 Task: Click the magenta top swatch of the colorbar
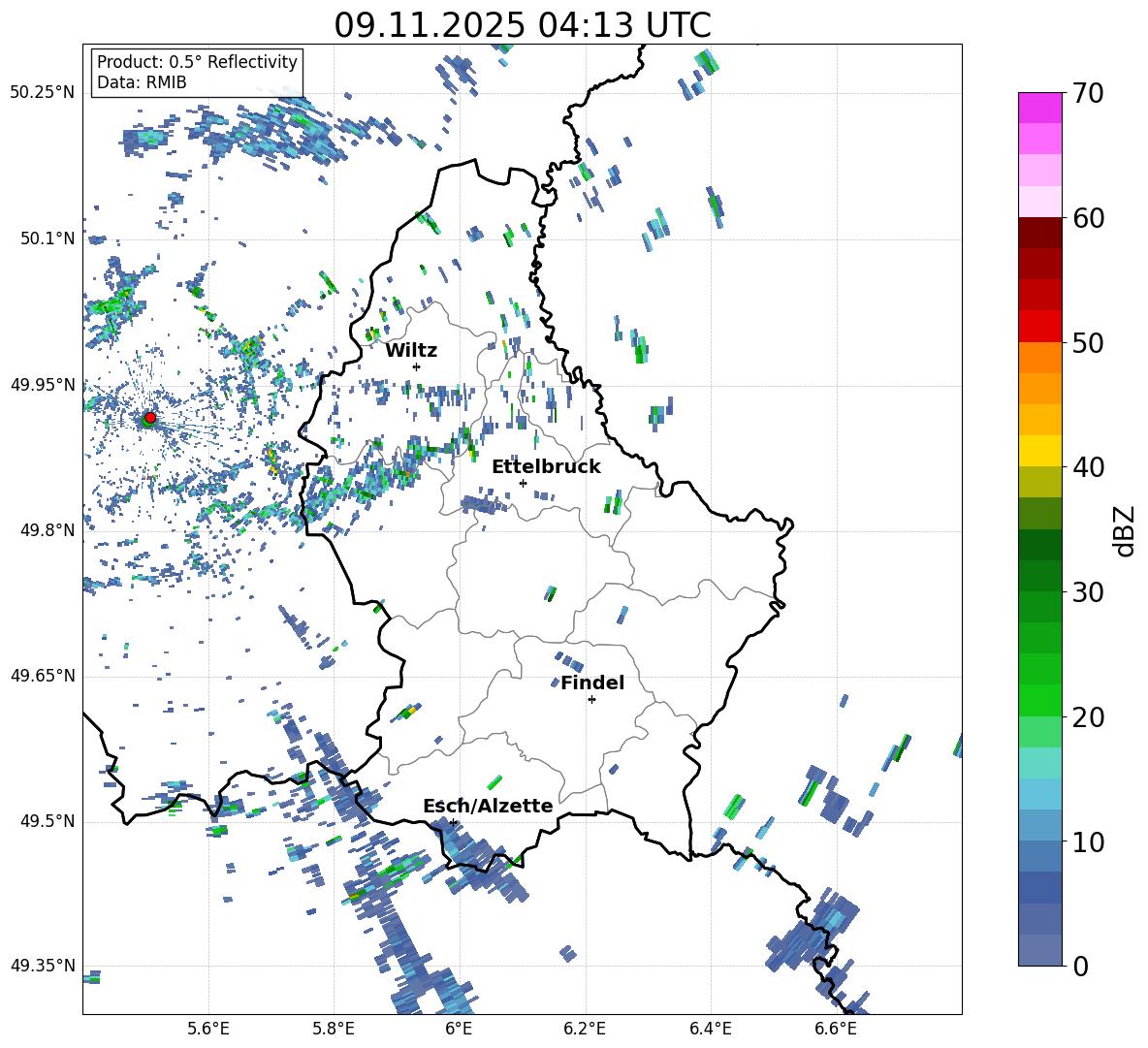click(1039, 108)
